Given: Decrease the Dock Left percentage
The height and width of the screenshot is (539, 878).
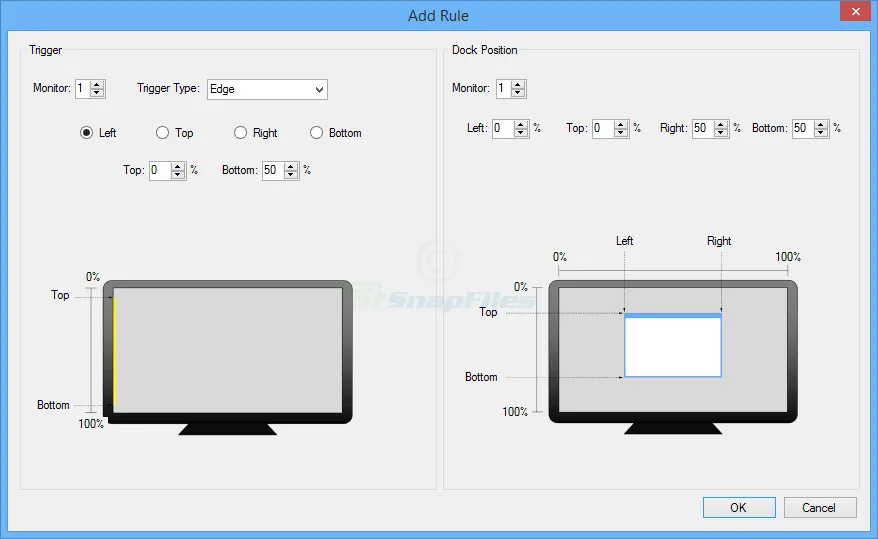Looking at the screenshot, I should tap(521, 132).
